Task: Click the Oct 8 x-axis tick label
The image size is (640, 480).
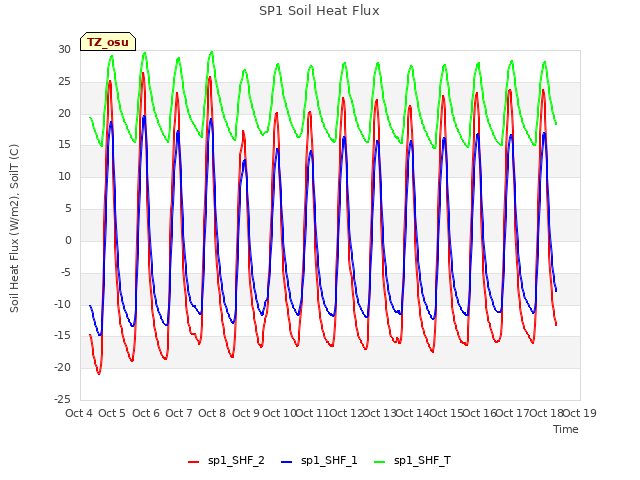Action: (x=212, y=413)
